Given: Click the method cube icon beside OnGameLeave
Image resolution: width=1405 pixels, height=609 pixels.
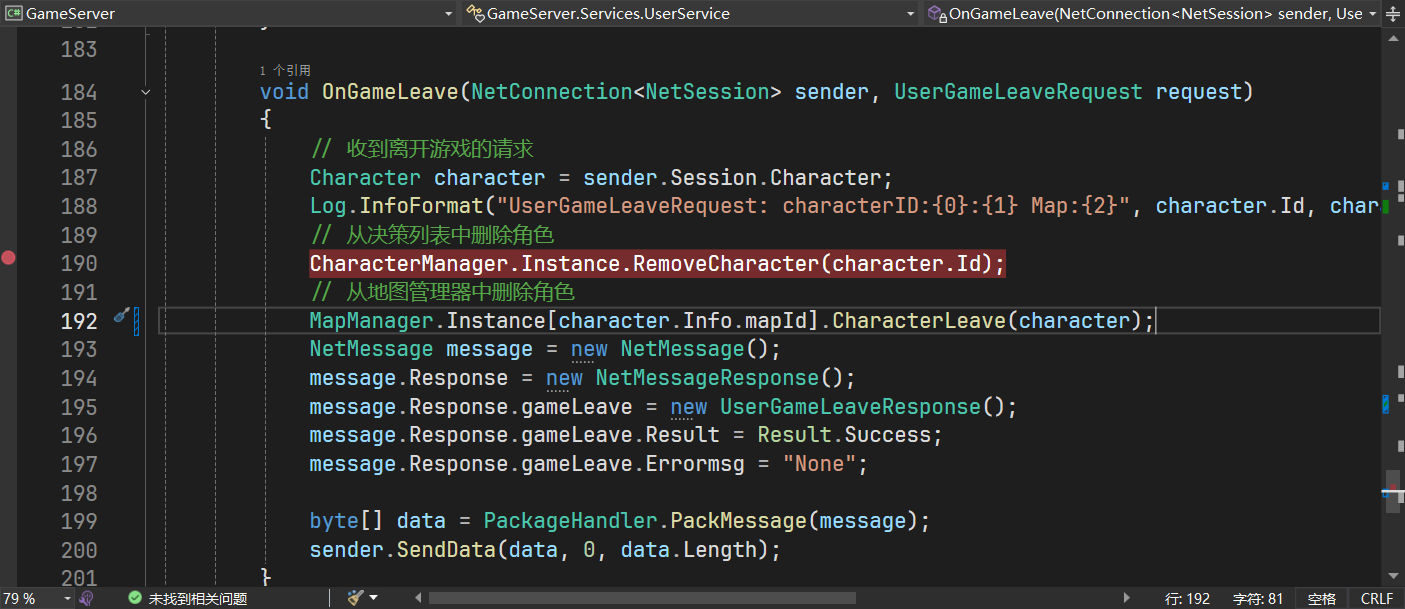Looking at the screenshot, I should tap(935, 14).
